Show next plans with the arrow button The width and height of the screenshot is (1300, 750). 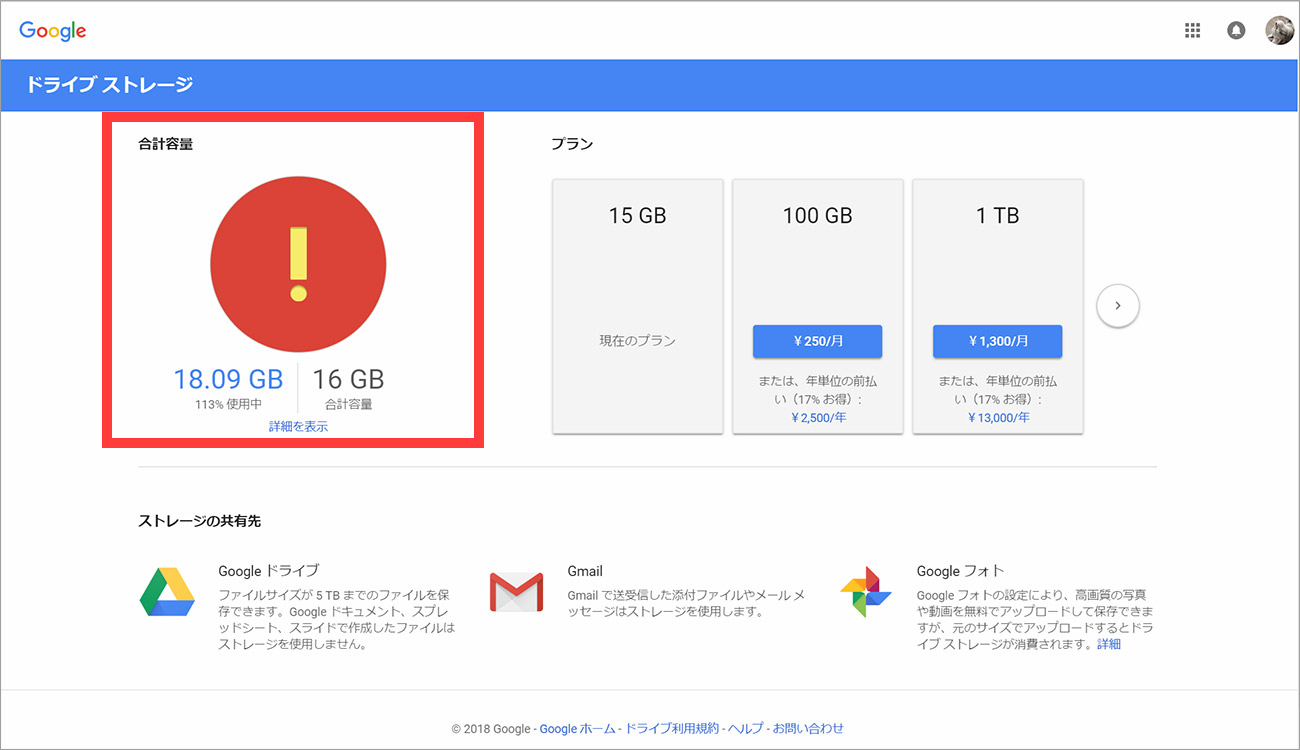point(1118,306)
